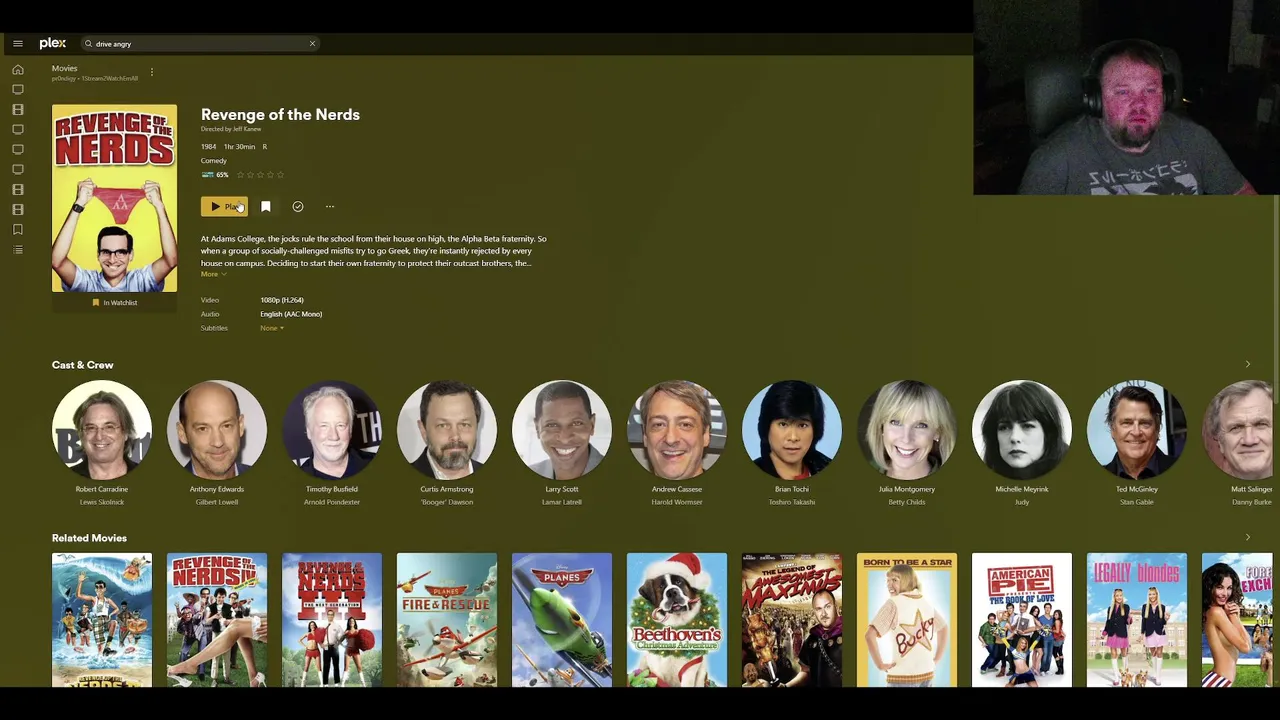Open Larry Scott's cast photo
Screen dimensions: 1280x720
(562, 430)
